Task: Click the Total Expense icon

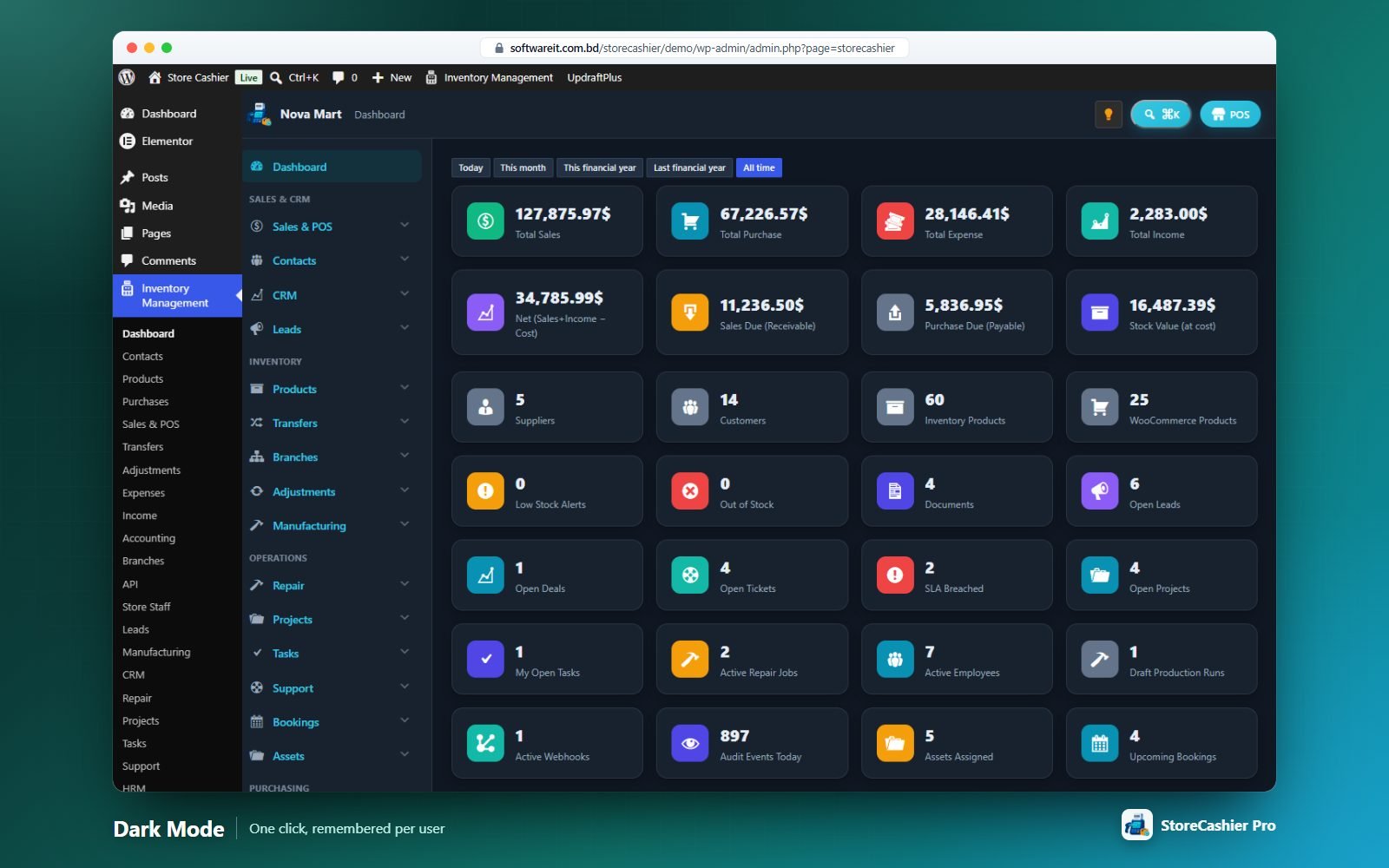Action: [x=895, y=221]
